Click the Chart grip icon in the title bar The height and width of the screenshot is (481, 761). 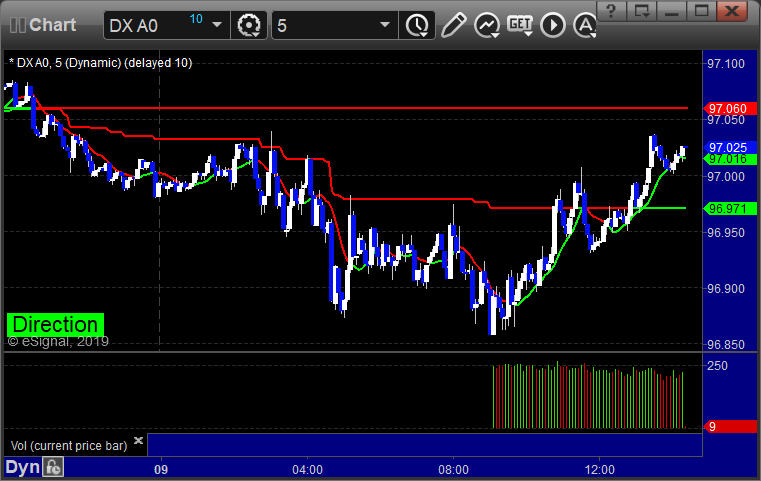click(x=17, y=25)
